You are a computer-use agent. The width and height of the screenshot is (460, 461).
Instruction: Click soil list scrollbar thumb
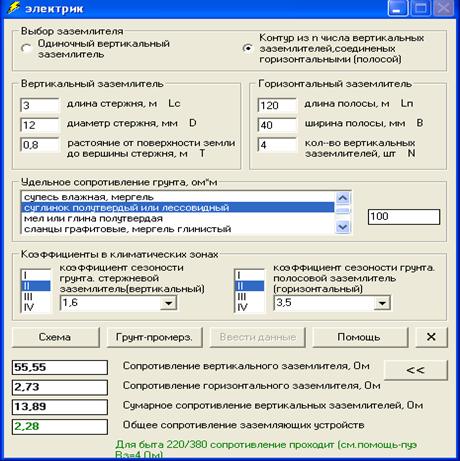[x=343, y=210]
